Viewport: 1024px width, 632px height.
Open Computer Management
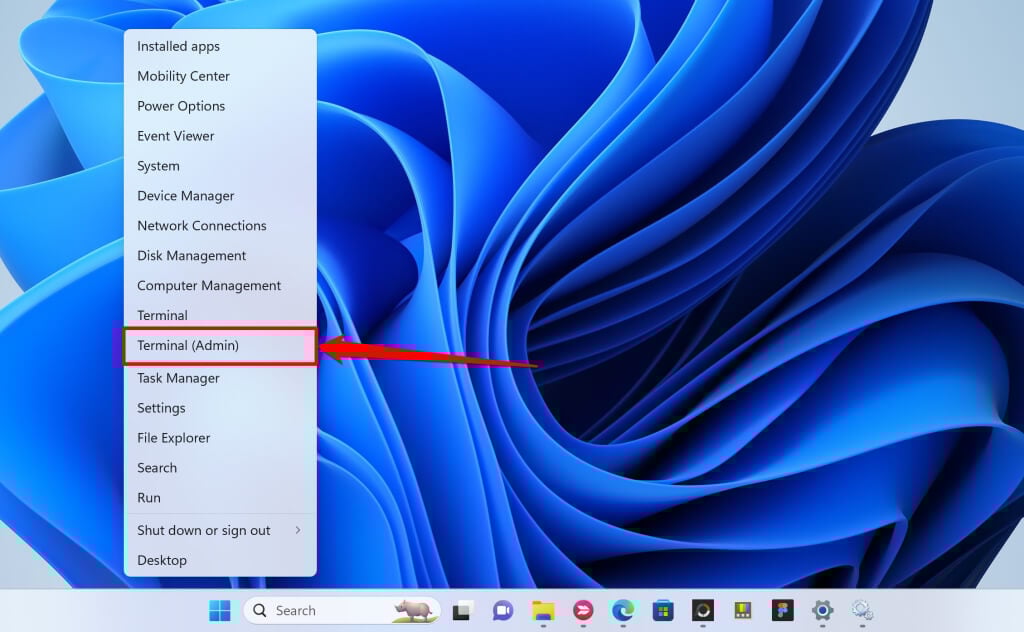coord(220,286)
